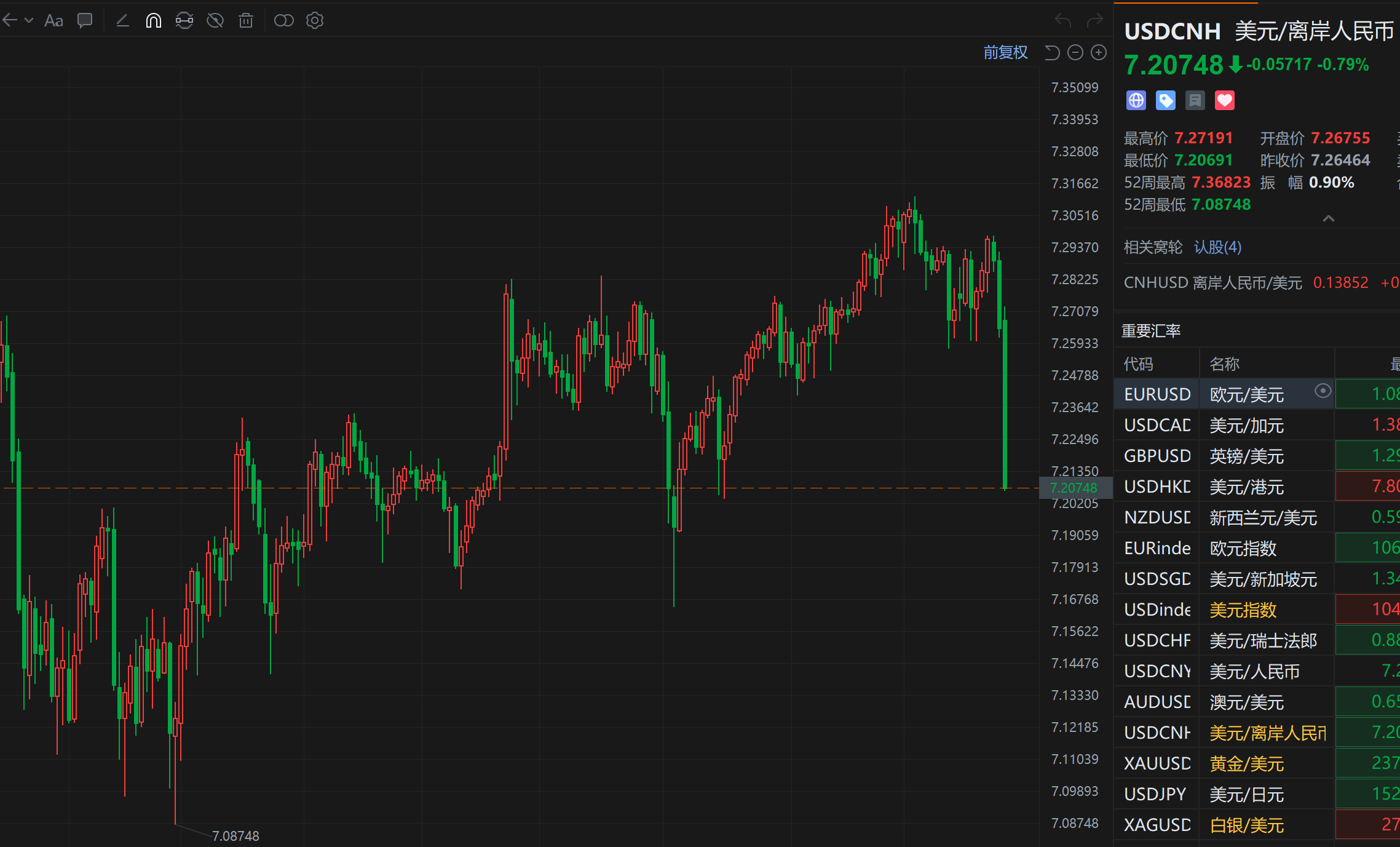Select the USDCNH 美元/离岸人民币 list row

pyautogui.click(x=1257, y=733)
